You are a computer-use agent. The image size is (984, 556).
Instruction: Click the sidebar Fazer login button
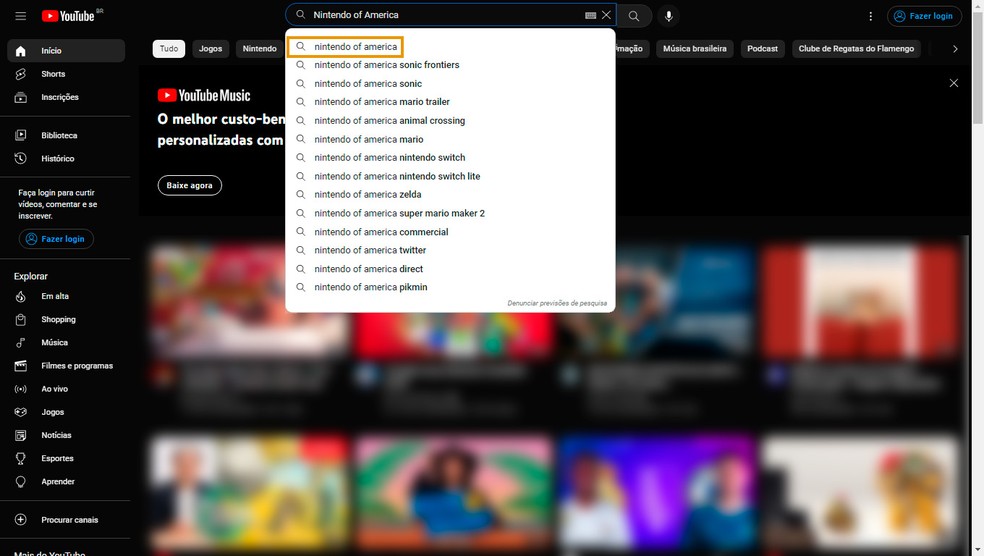pyautogui.click(x=56, y=239)
